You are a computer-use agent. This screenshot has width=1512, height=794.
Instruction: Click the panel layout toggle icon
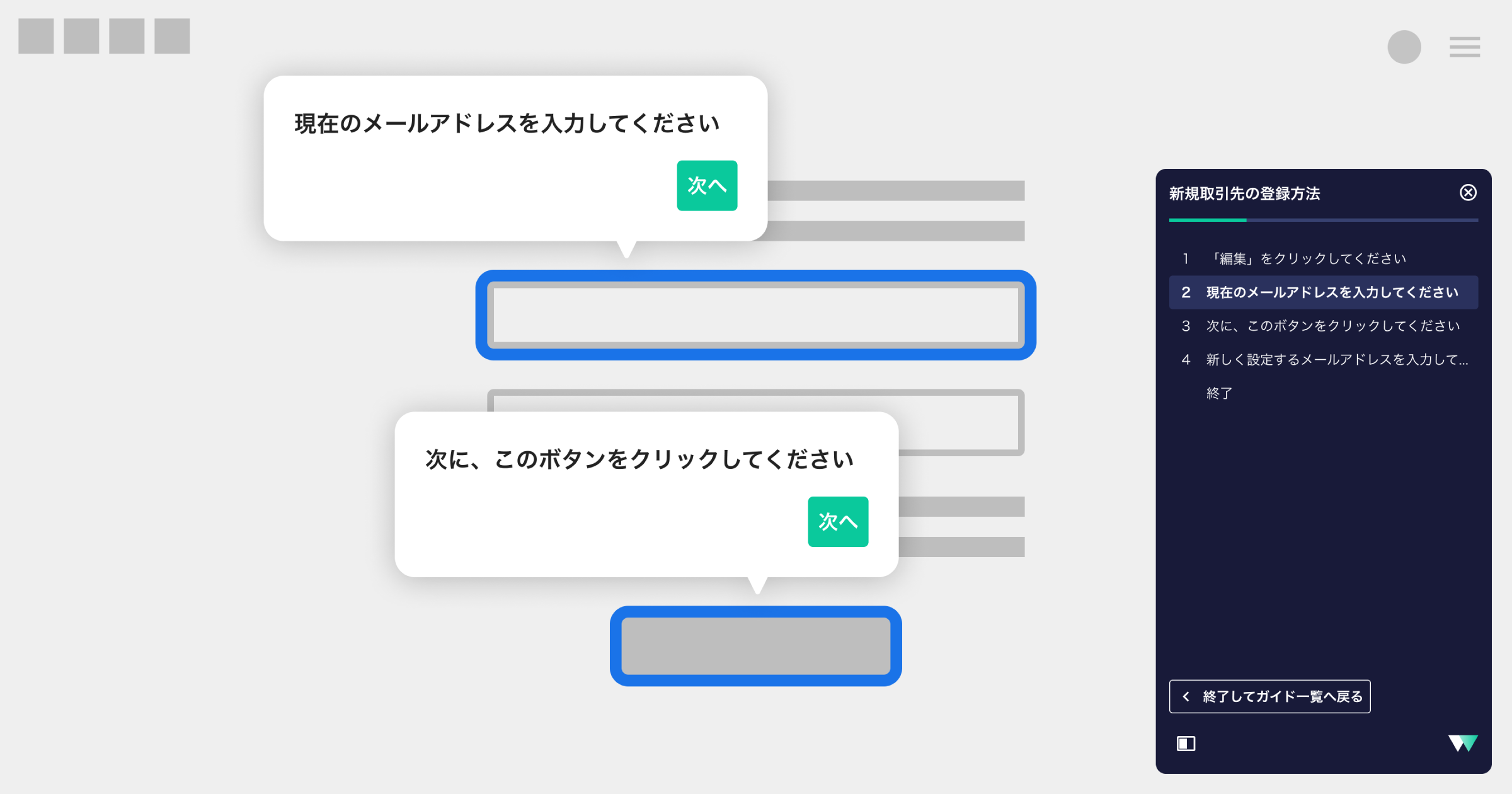[x=1186, y=744]
